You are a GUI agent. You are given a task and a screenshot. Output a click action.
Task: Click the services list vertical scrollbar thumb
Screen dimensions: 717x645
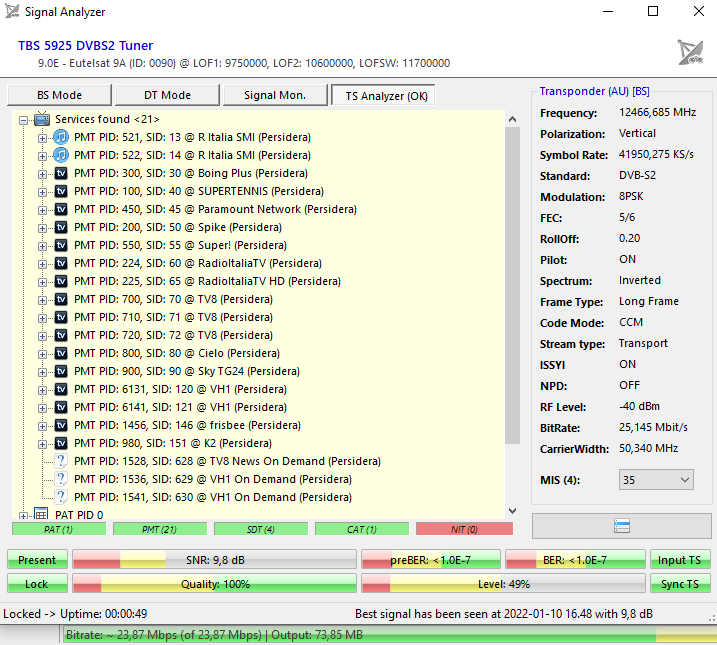513,285
